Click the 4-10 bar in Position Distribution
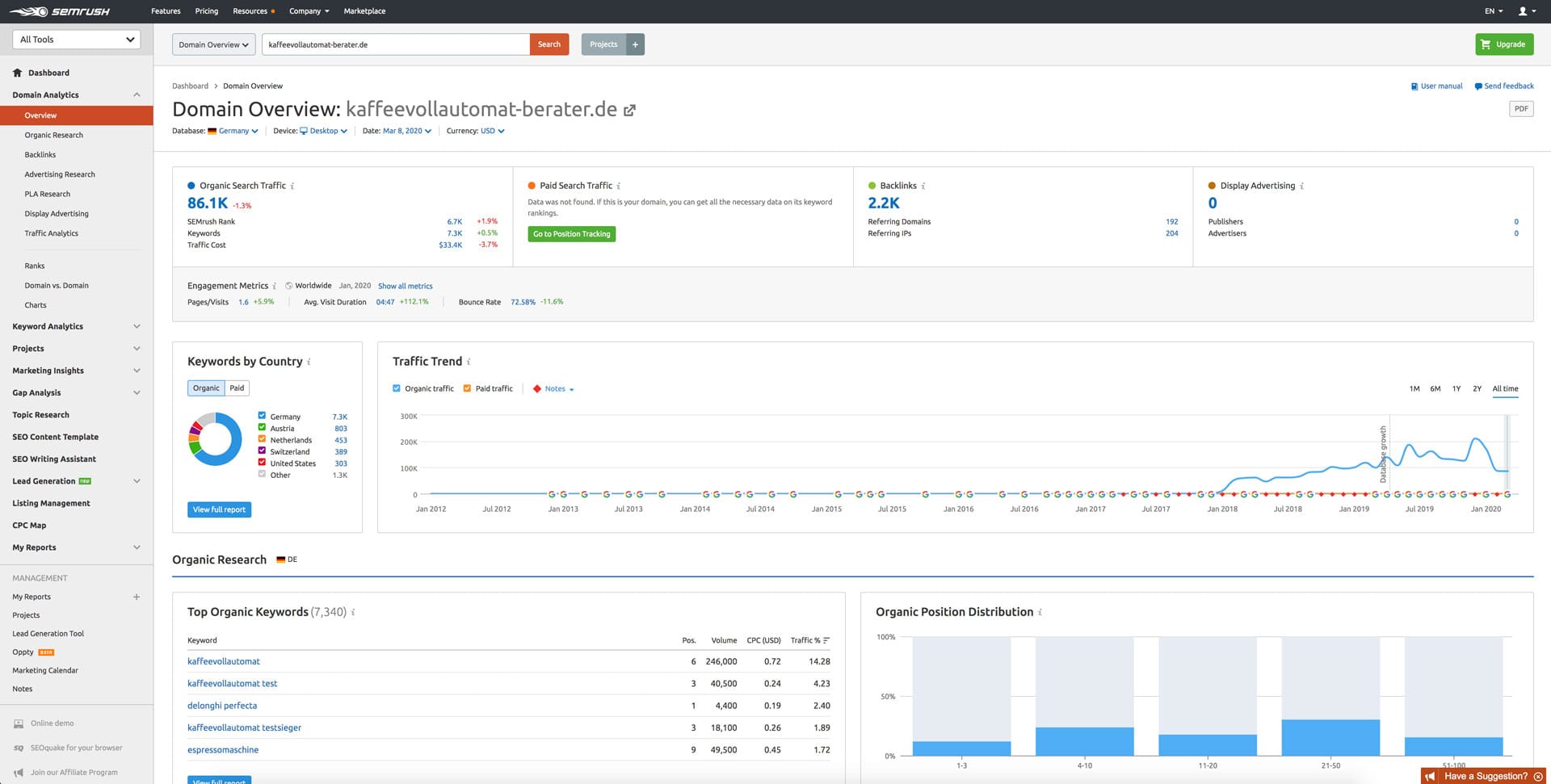The width and height of the screenshot is (1551, 784). tap(1084, 741)
